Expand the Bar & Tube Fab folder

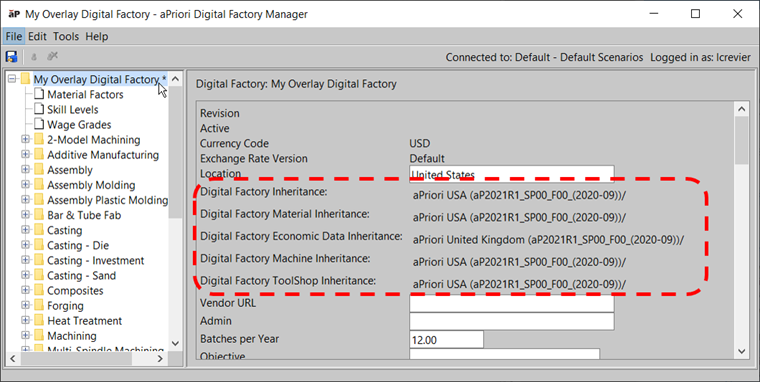[25, 215]
